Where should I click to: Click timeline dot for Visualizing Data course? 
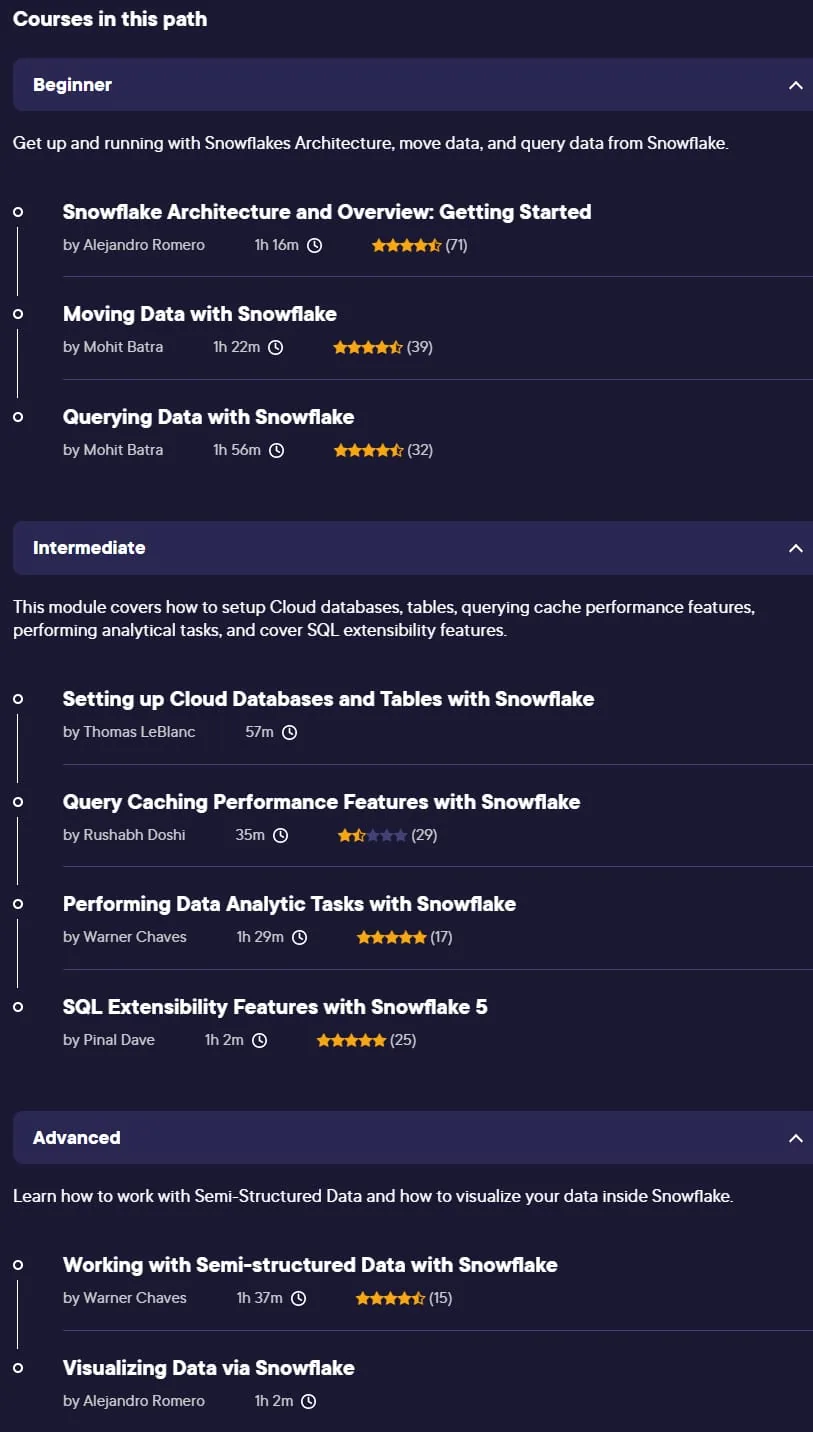[18, 1368]
